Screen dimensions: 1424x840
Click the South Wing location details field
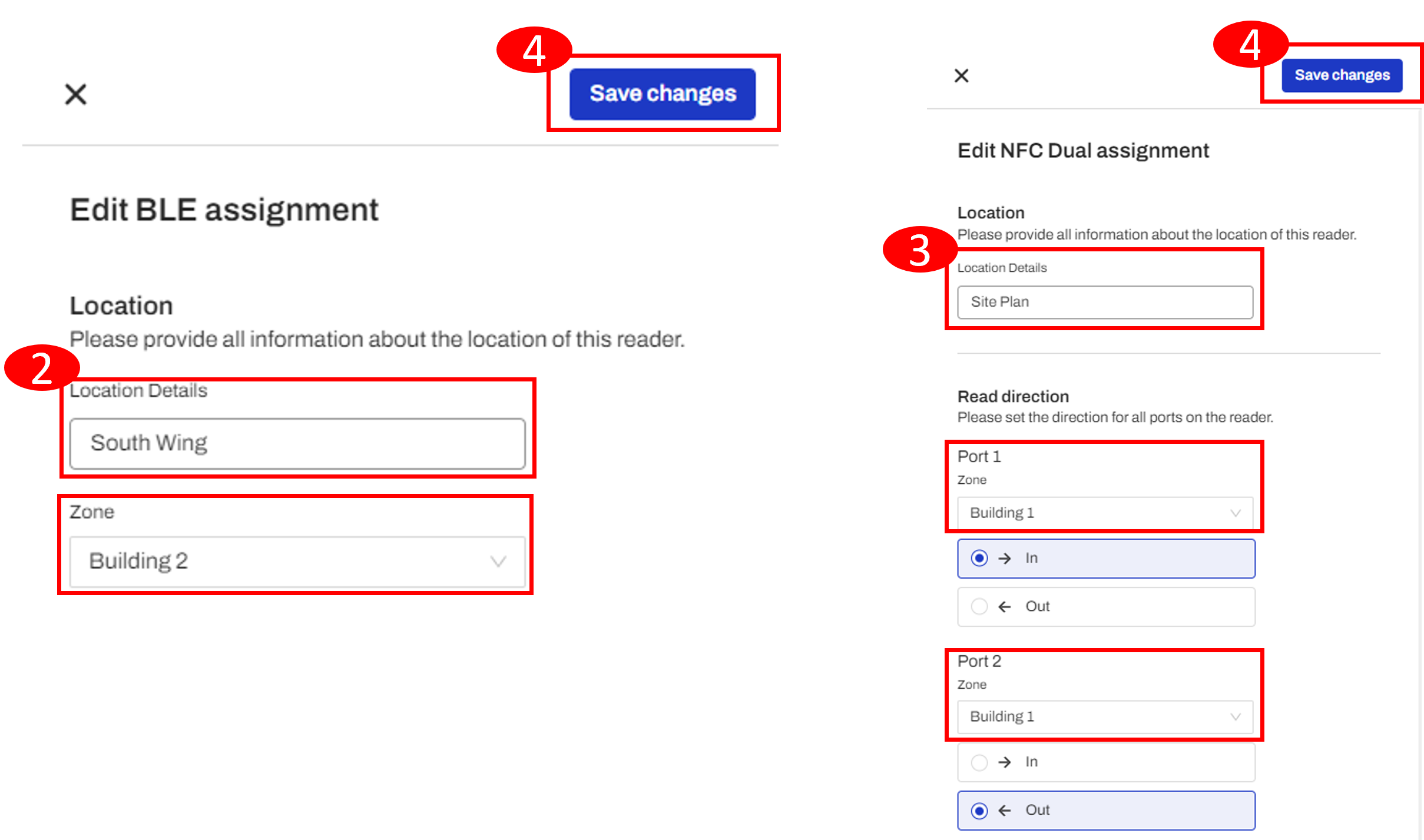[297, 443]
